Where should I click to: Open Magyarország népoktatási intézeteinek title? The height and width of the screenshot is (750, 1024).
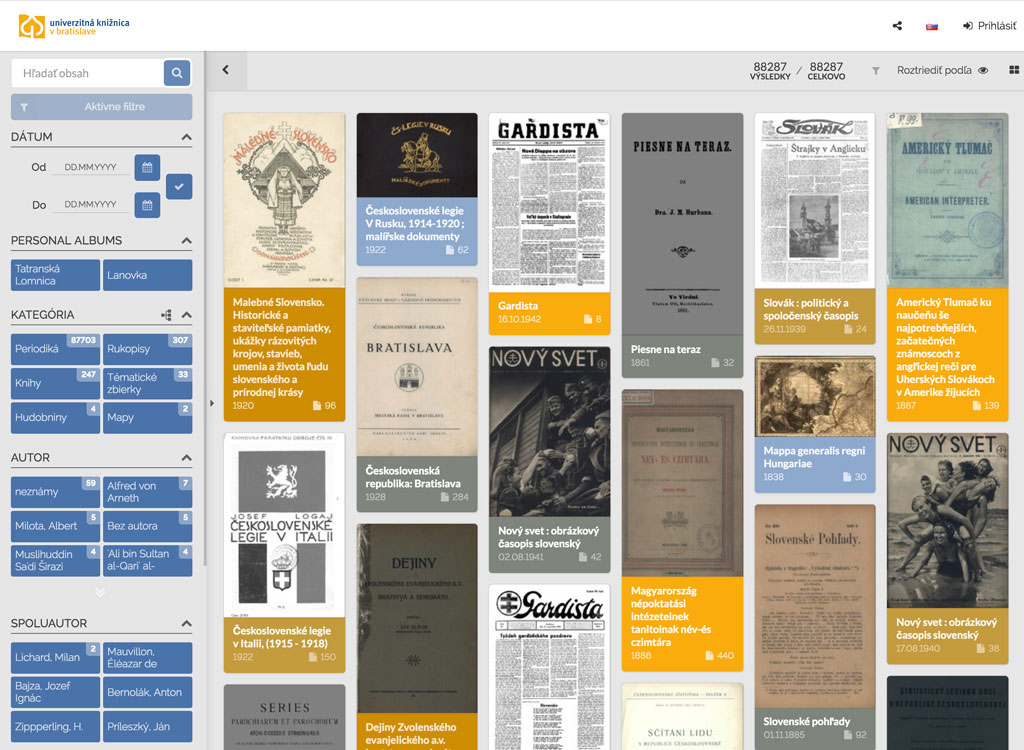coord(671,616)
